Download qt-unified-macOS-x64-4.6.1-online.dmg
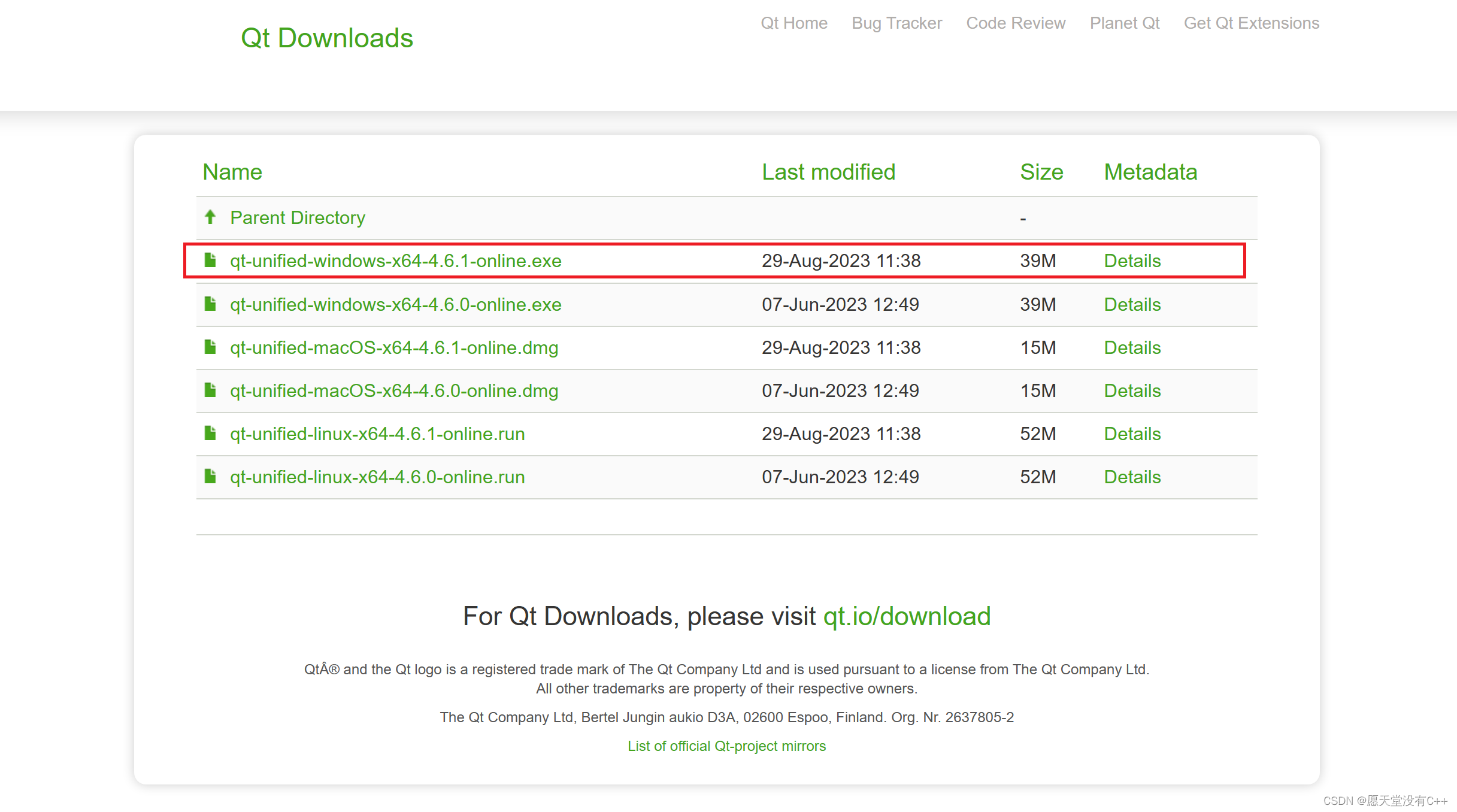This screenshot has height=812, width=1457. tap(393, 348)
